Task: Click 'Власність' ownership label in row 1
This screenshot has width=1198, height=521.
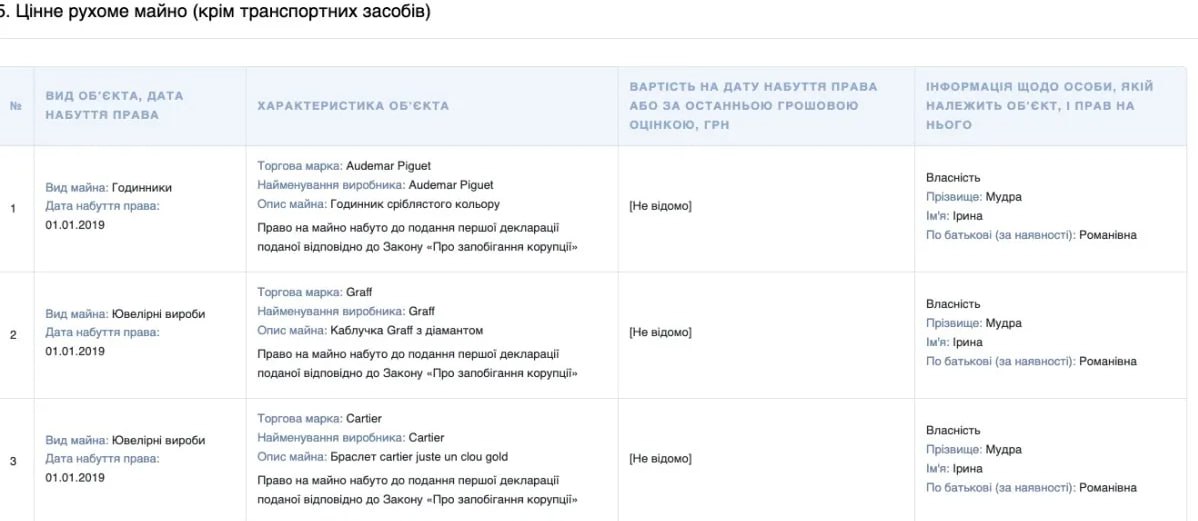Action: (x=953, y=178)
